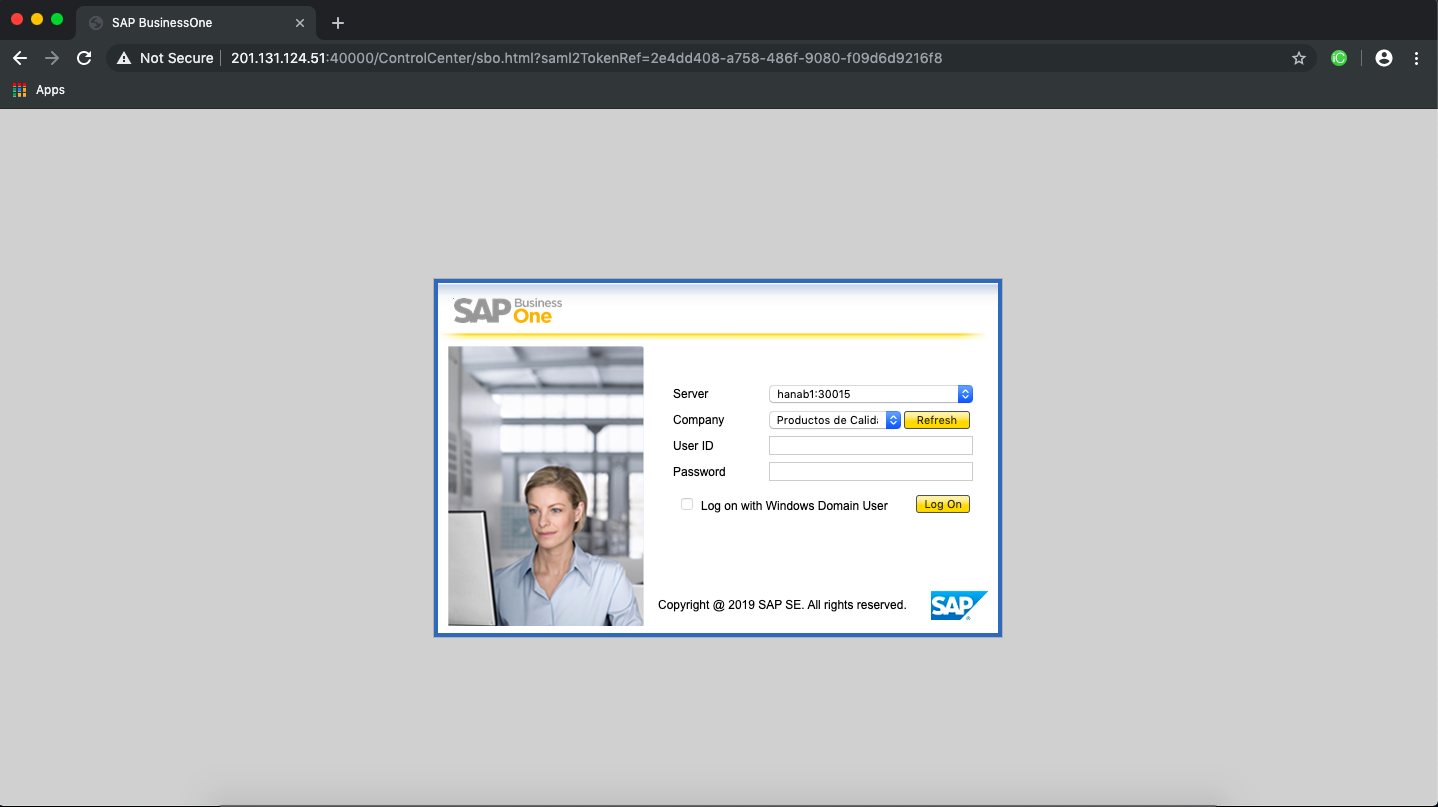Click the woman photo on login panel

point(546,486)
